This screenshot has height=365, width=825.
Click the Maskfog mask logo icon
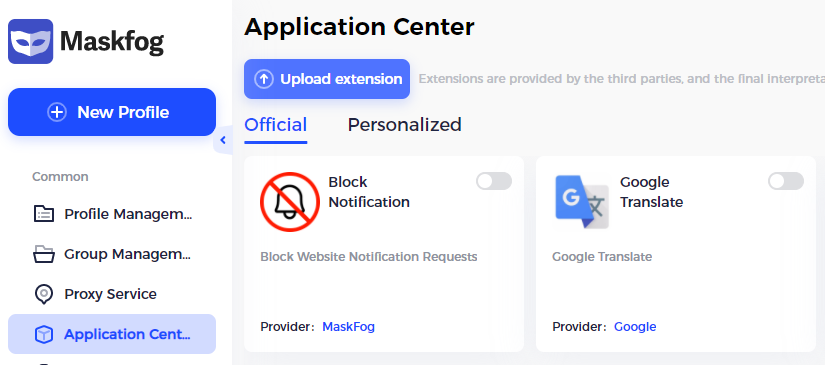point(31,42)
